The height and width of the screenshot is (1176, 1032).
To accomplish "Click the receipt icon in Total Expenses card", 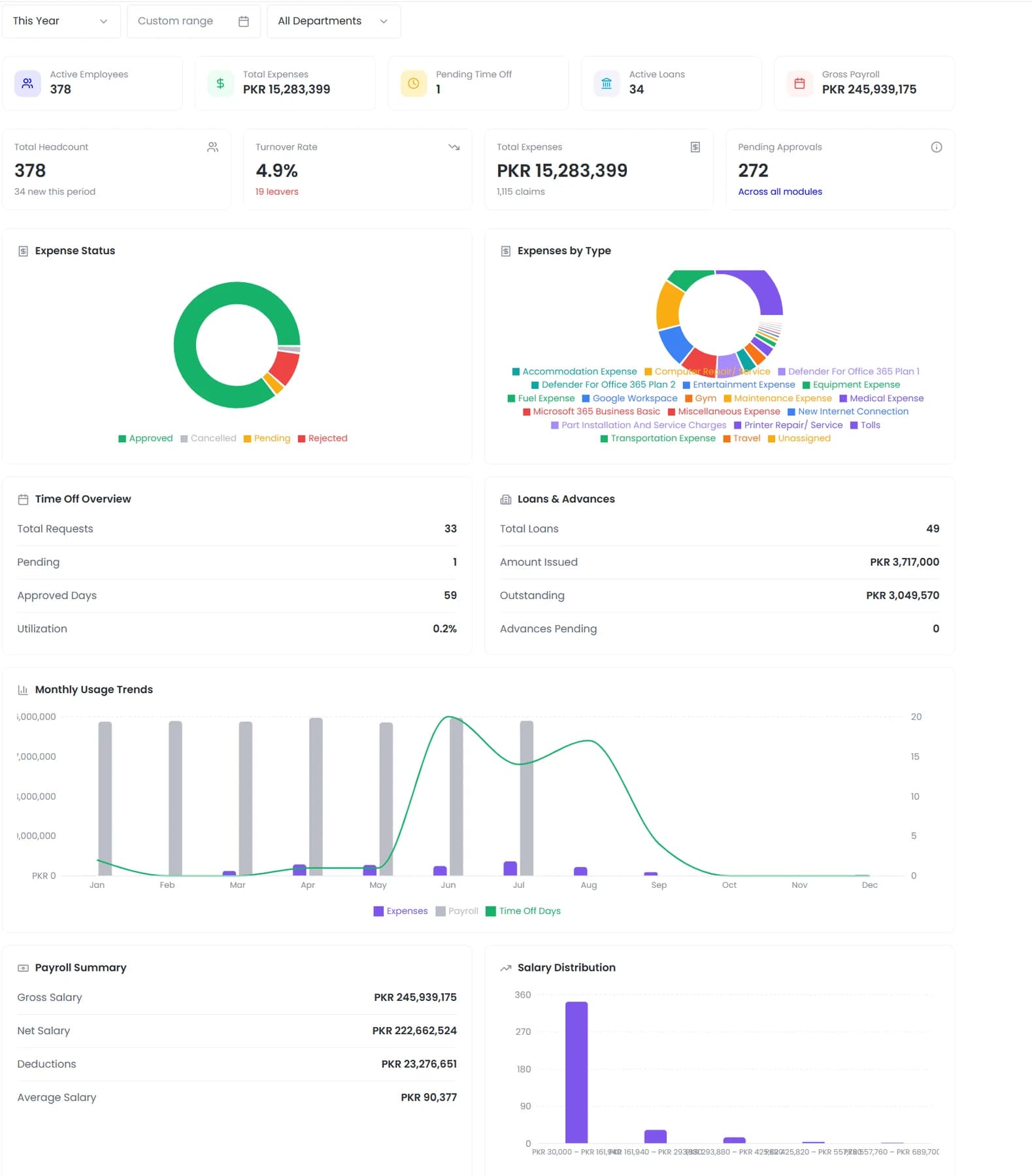I will (x=695, y=147).
